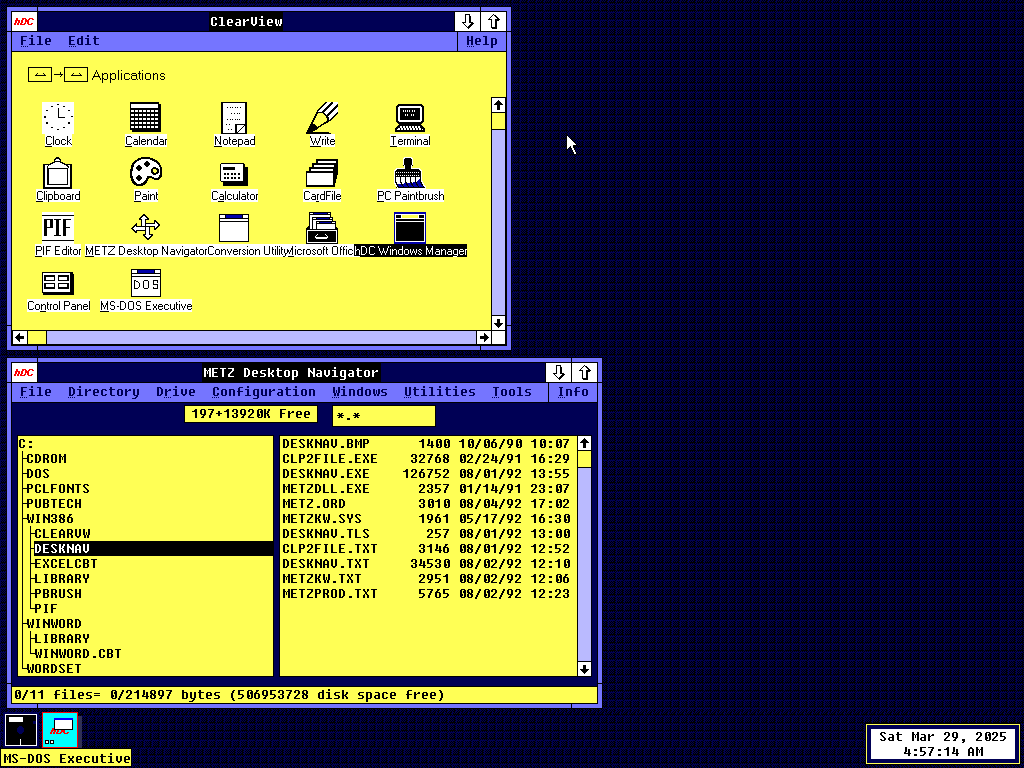1024x768 pixels.
Task: Select file METZPROD.TXT
Action: (x=426, y=594)
